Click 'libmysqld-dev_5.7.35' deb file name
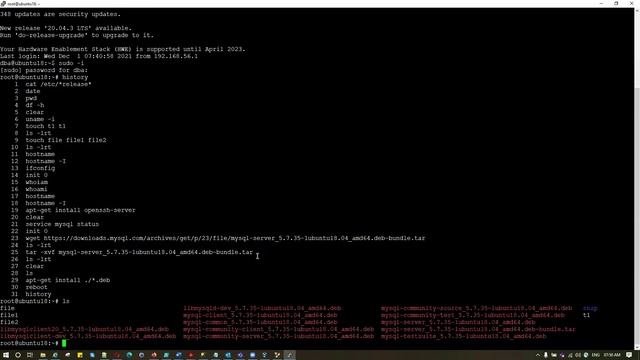Viewport: 640px width, 360px height. point(262,308)
